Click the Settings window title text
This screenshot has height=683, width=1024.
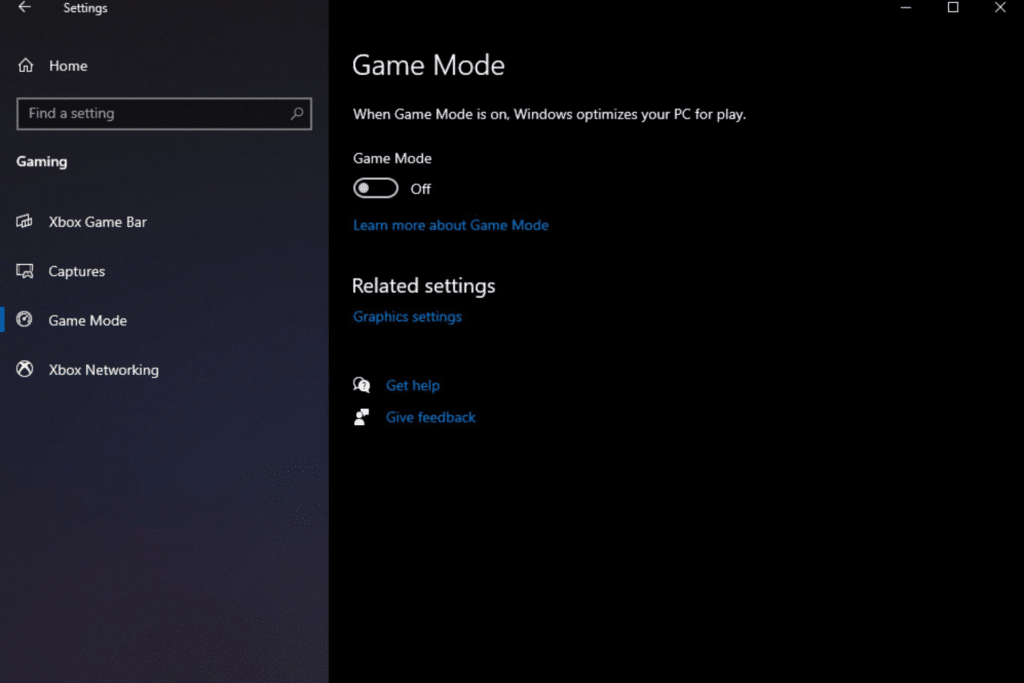(86, 8)
